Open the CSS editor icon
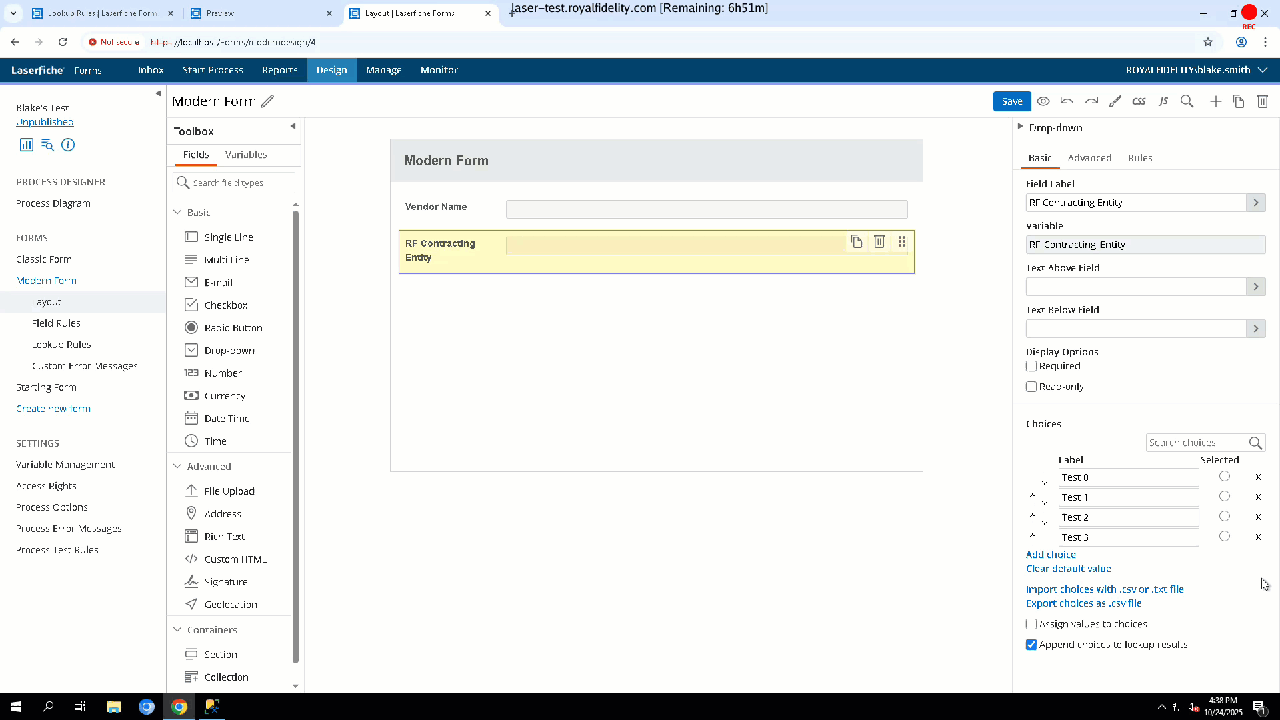This screenshot has height=720, width=1280. click(1139, 101)
